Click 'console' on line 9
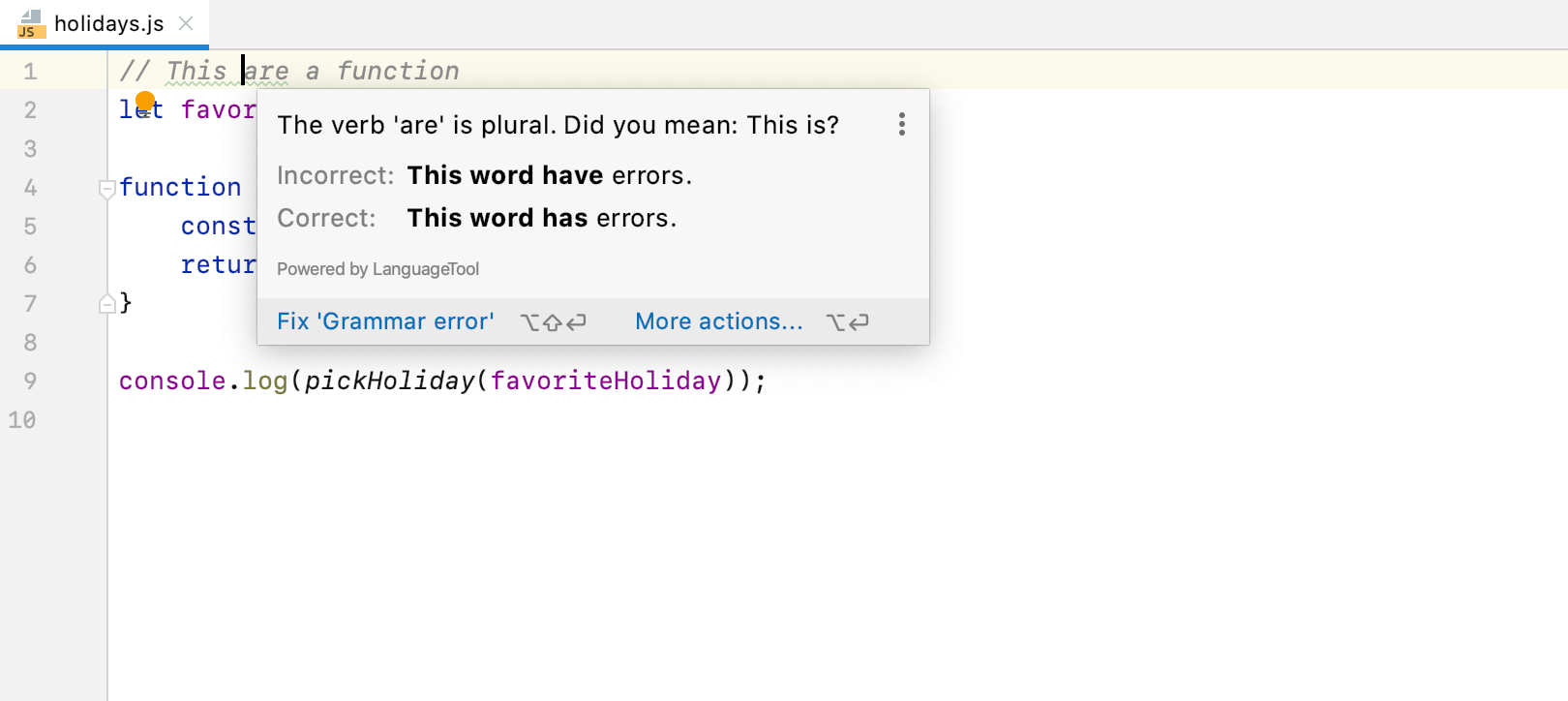 coord(172,381)
